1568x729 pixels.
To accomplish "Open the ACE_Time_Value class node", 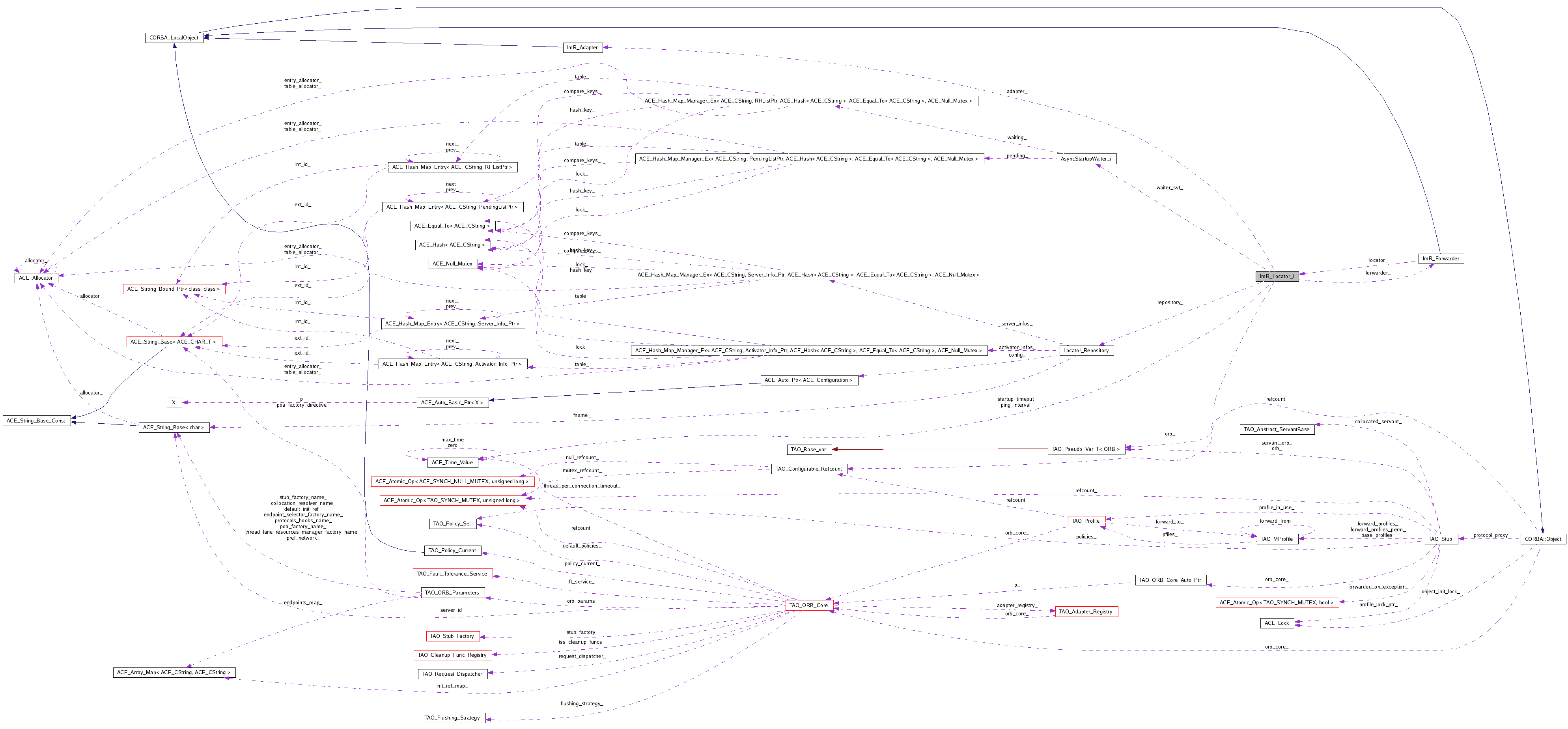I will click(x=452, y=462).
